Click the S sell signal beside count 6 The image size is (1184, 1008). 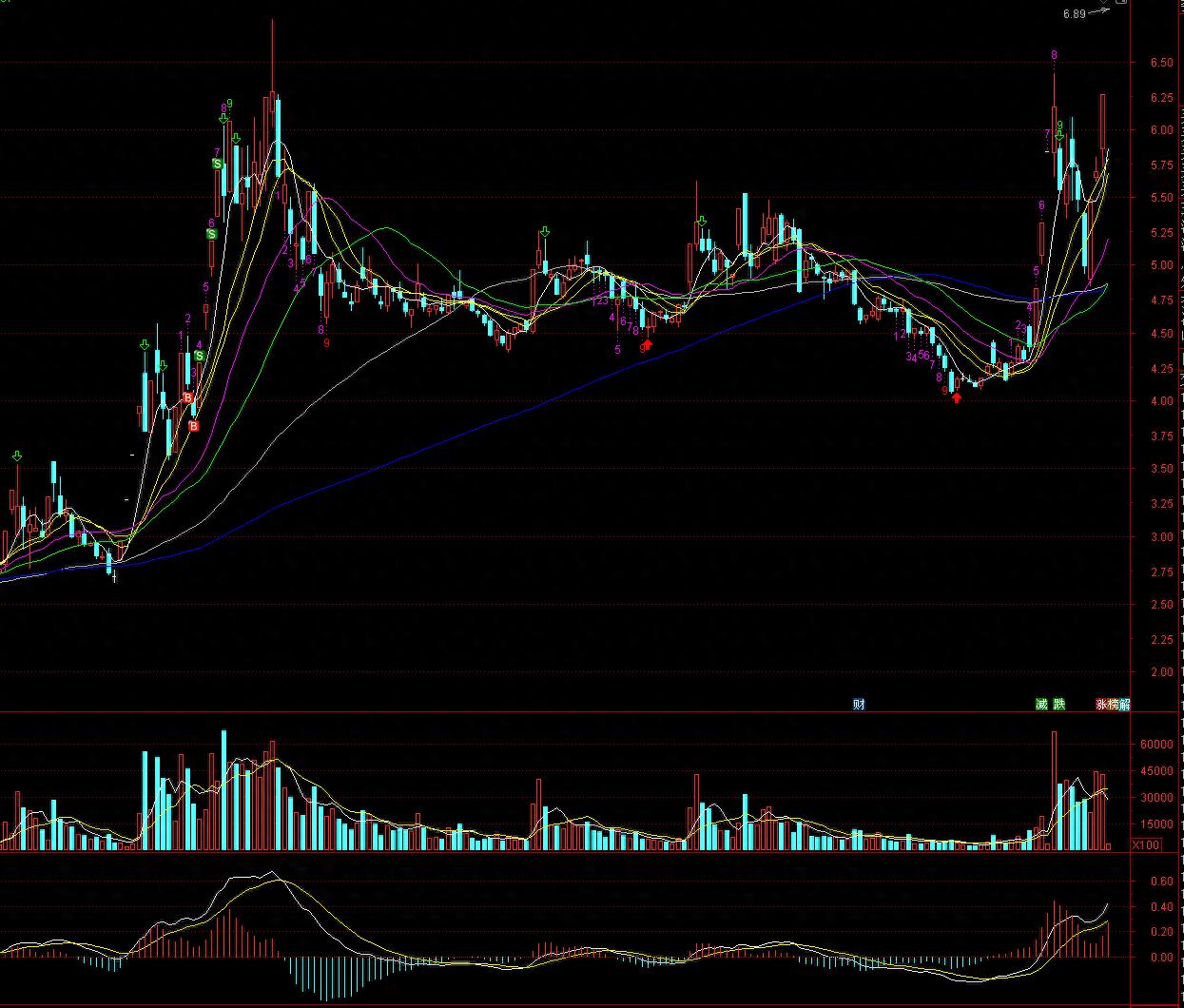[211, 234]
